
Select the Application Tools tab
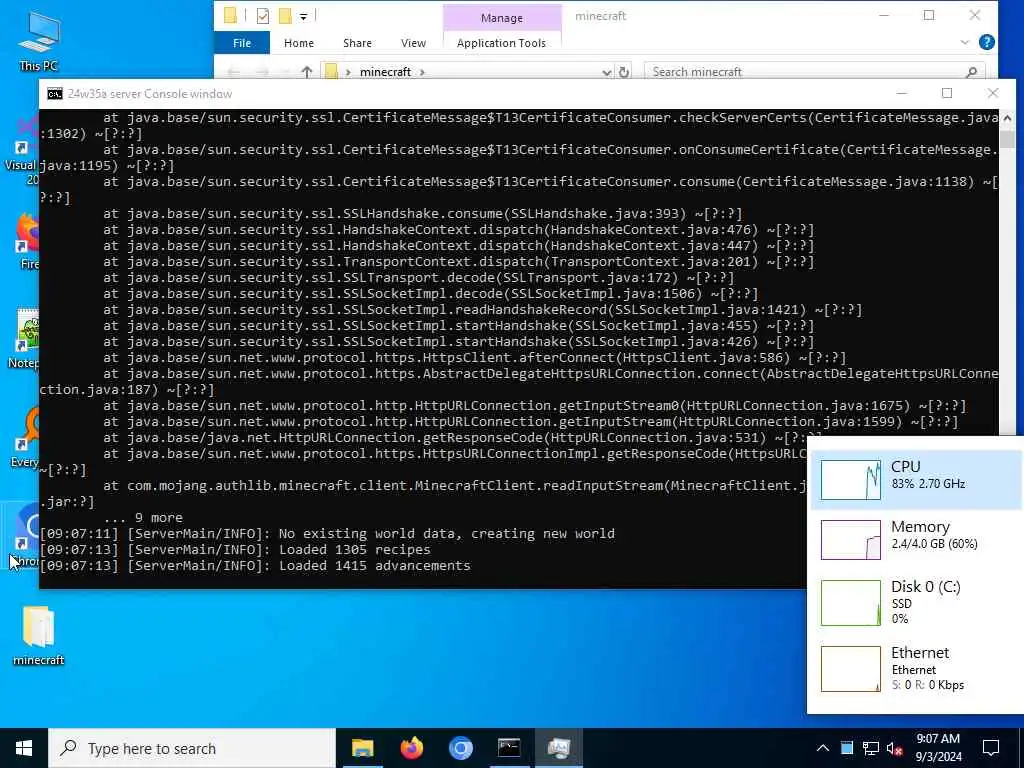click(x=501, y=43)
